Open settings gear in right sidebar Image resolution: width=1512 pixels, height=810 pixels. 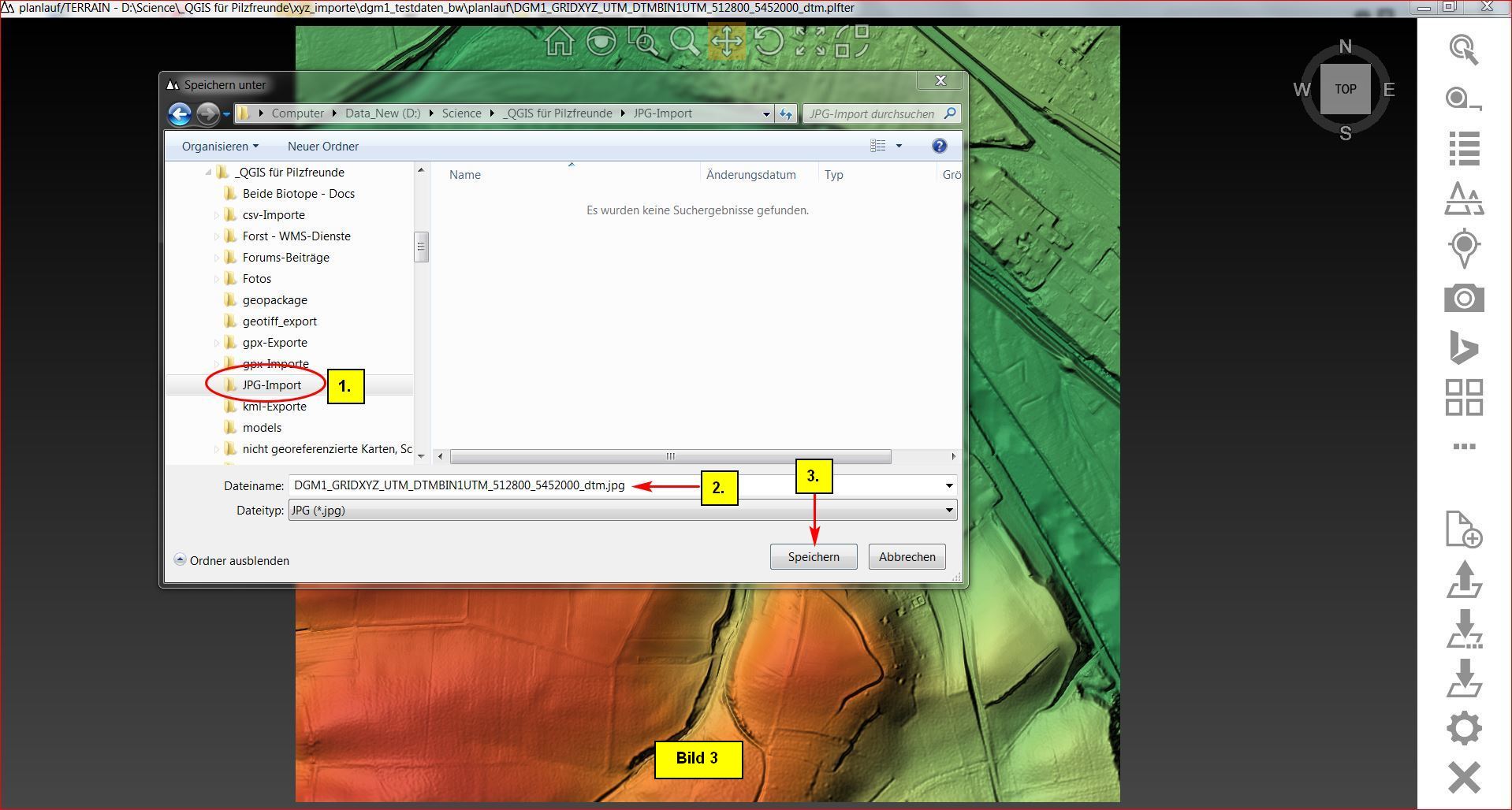point(1464,728)
